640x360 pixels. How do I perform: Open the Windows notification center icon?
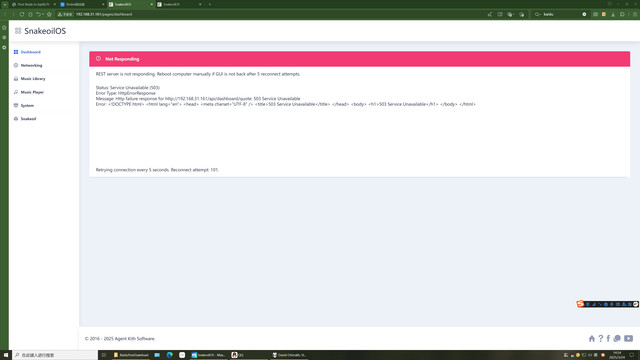631,355
